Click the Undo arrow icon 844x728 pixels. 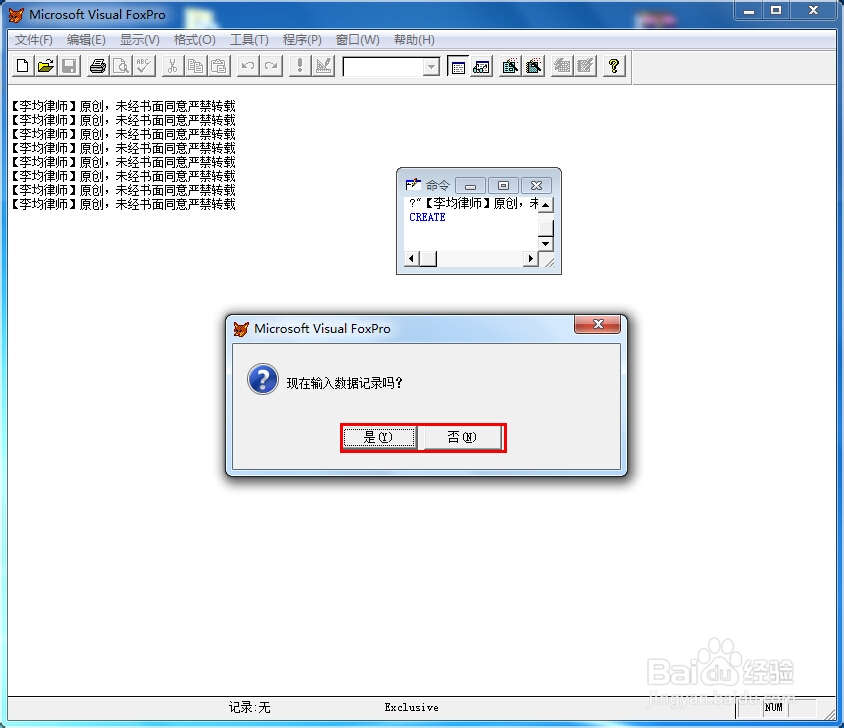[248, 66]
